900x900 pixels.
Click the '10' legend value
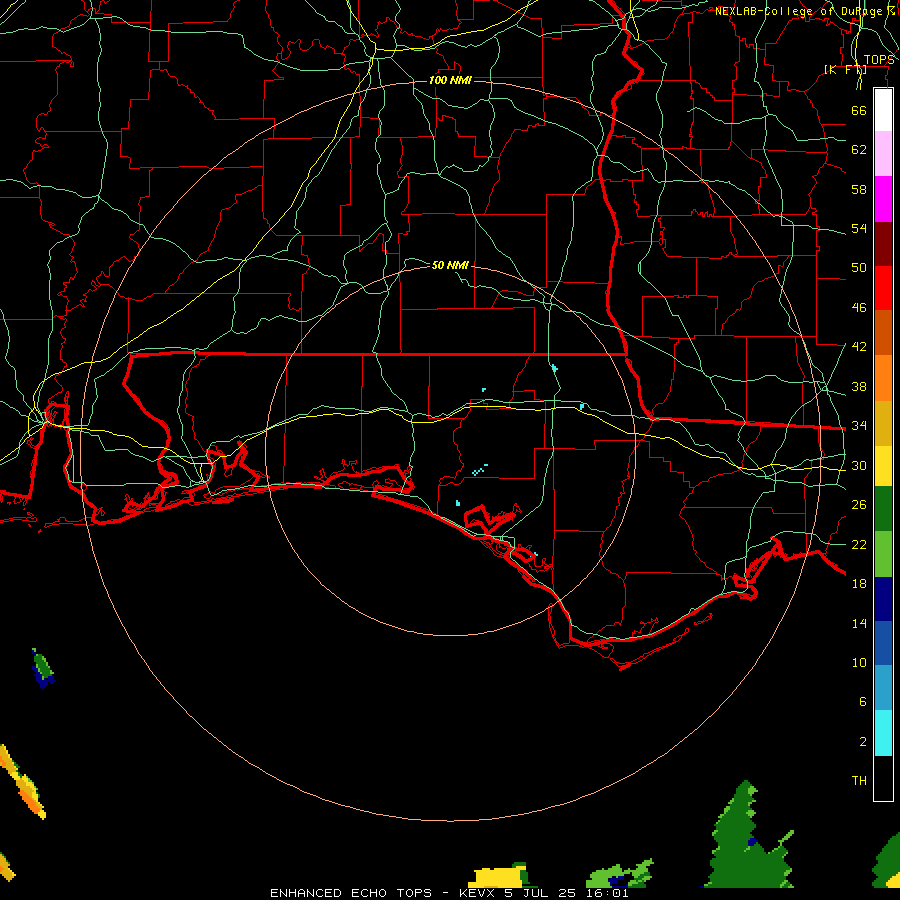tap(859, 663)
